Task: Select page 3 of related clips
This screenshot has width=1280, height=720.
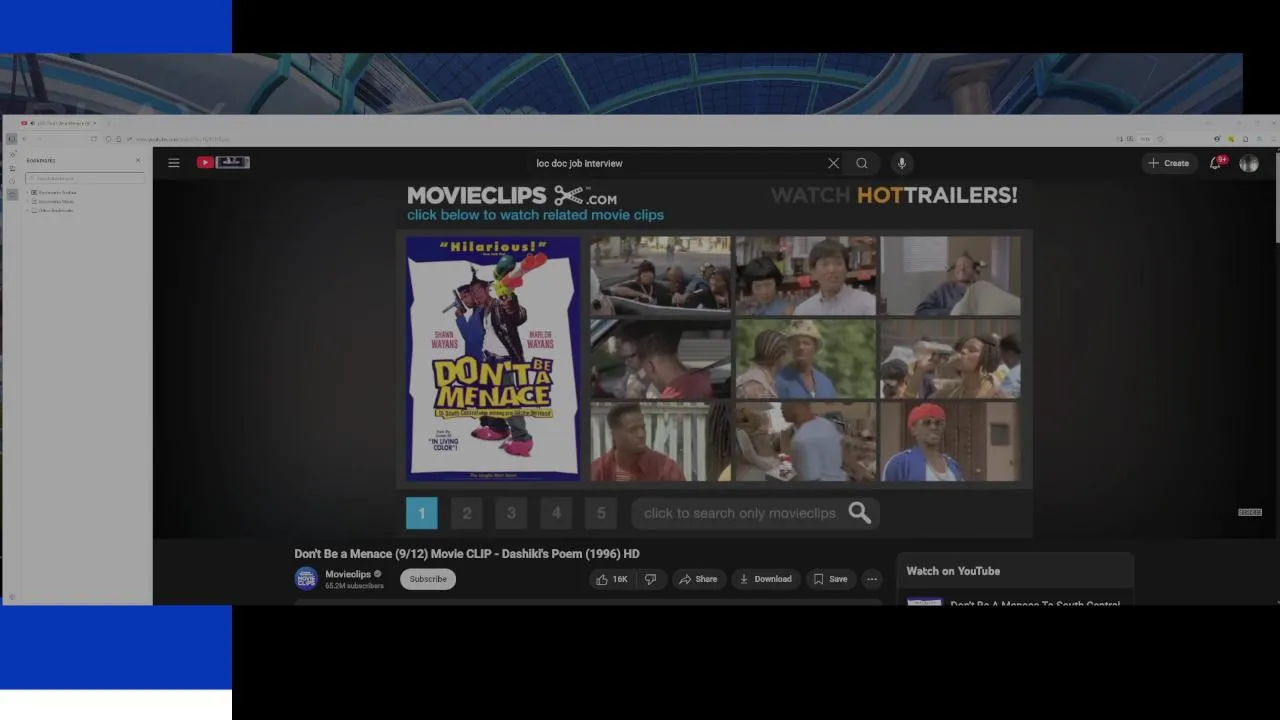Action: click(x=511, y=513)
